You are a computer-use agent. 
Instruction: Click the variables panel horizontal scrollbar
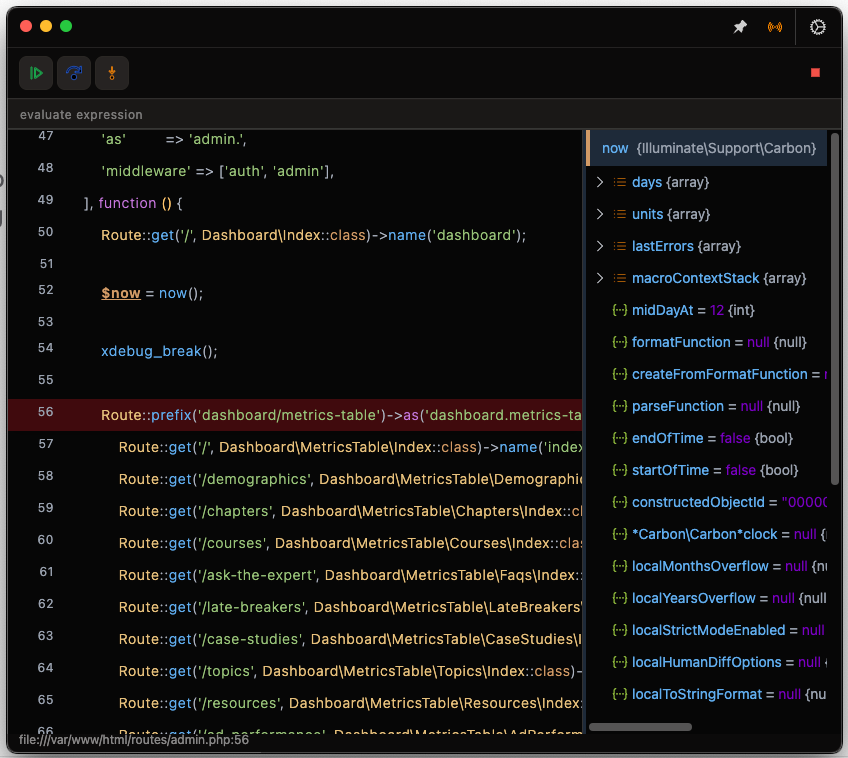(640, 727)
